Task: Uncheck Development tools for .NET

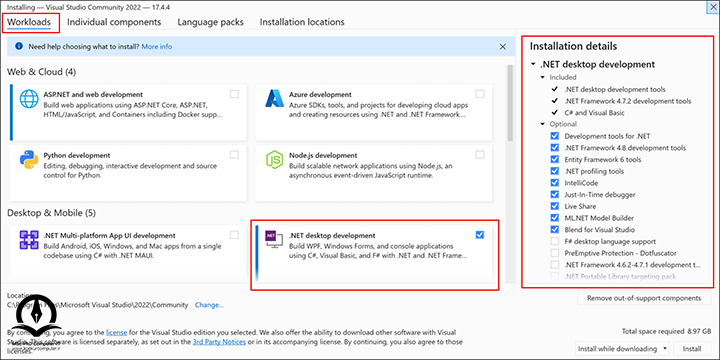Action: pyautogui.click(x=555, y=136)
